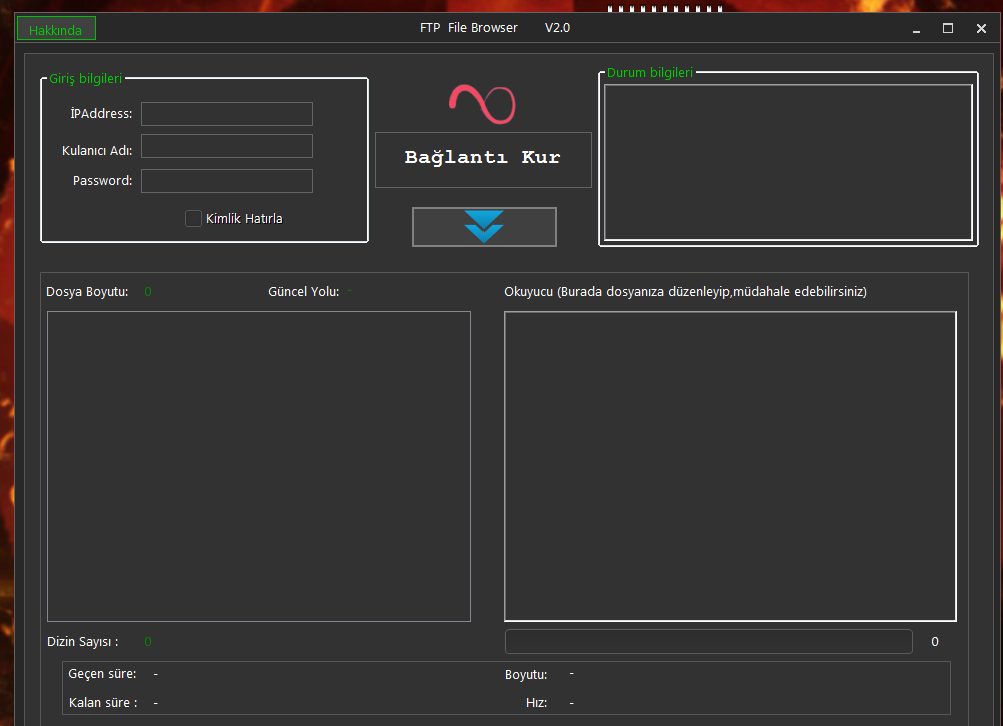Image resolution: width=1003 pixels, height=726 pixels.
Task: Click the empty file list under Dosya Boyutu
Action: tap(259, 466)
